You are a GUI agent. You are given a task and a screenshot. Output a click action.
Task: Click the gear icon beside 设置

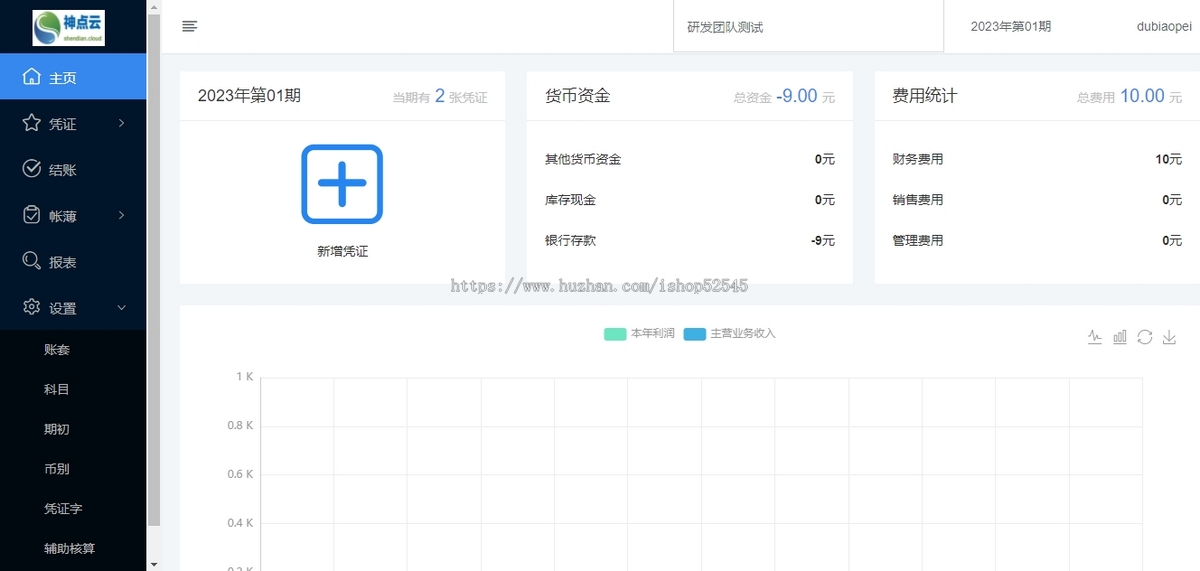click(32, 307)
